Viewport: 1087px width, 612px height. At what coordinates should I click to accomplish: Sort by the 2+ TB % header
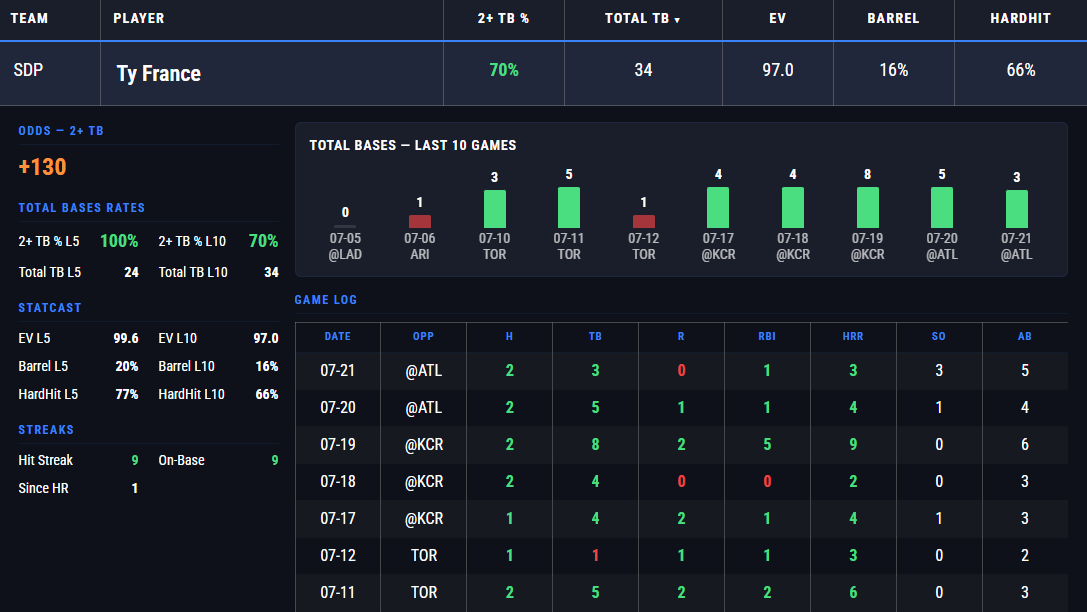[x=503, y=19]
